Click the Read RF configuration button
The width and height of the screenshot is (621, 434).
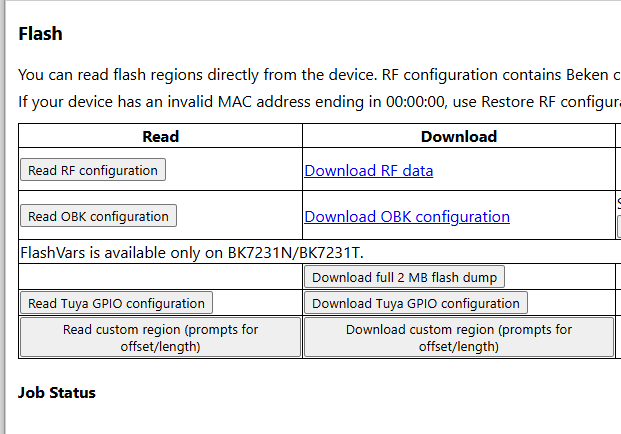pos(93,170)
